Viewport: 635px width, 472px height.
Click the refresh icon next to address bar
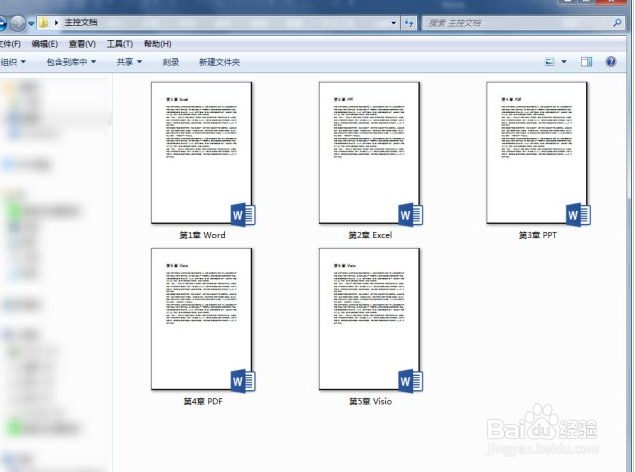[x=409, y=23]
